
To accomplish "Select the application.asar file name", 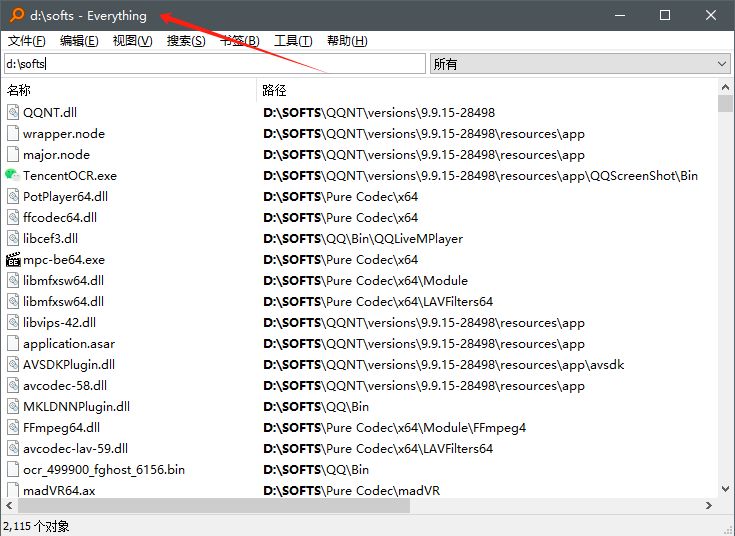I will point(69,344).
